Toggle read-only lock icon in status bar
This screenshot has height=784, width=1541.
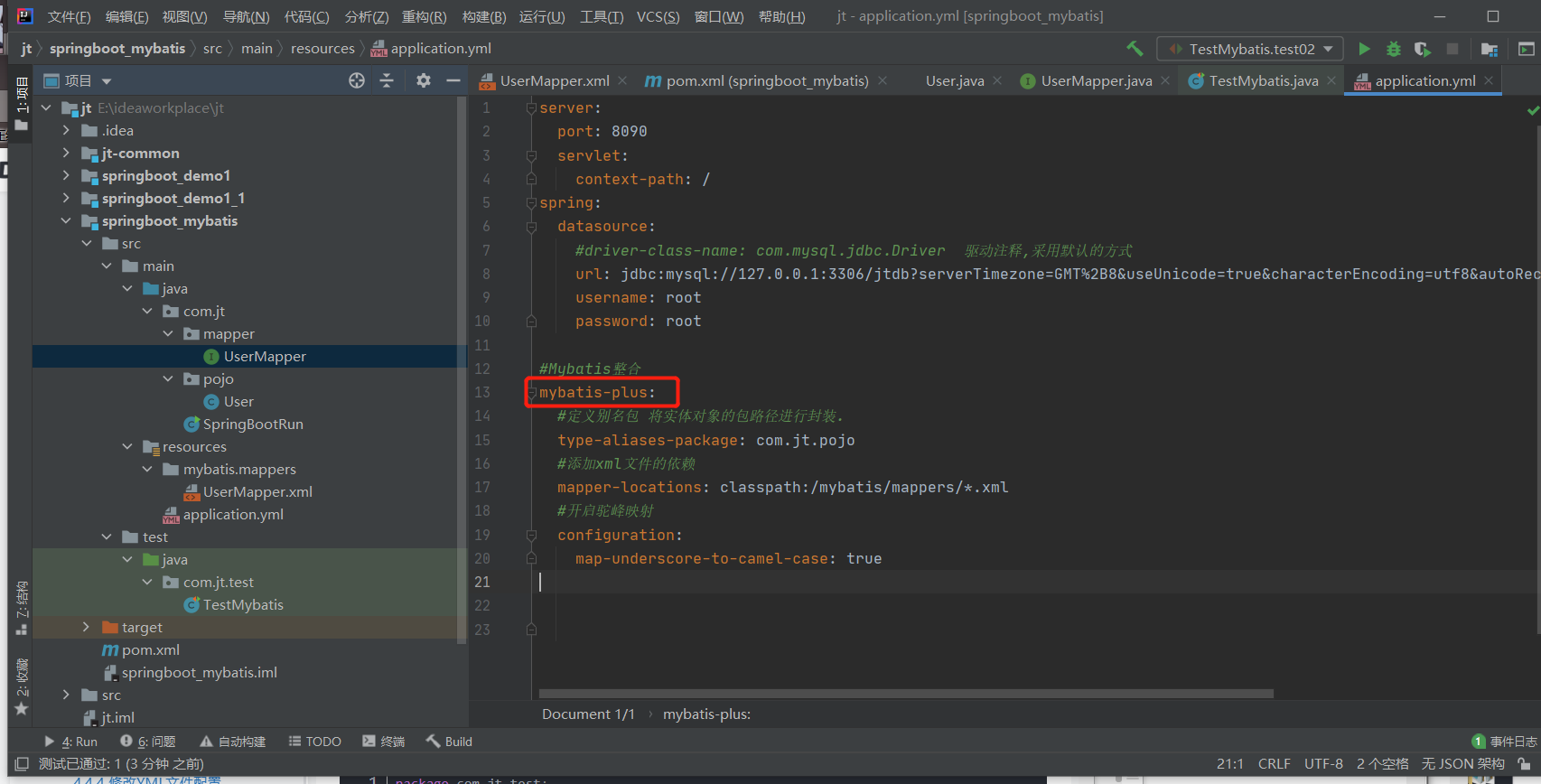click(1525, 764)
